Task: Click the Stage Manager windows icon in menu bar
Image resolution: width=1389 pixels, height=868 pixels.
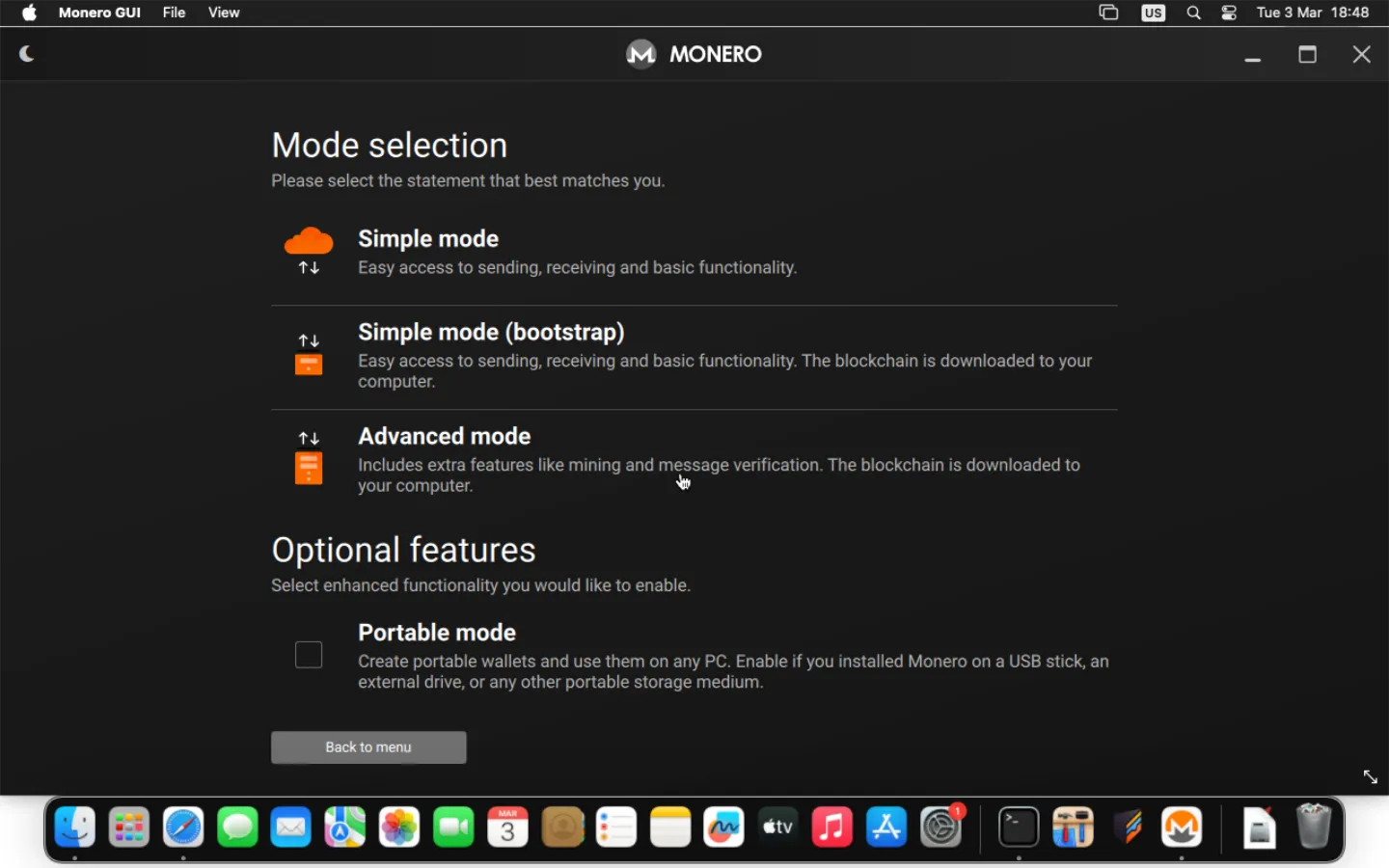Action: coord(1108,13)
